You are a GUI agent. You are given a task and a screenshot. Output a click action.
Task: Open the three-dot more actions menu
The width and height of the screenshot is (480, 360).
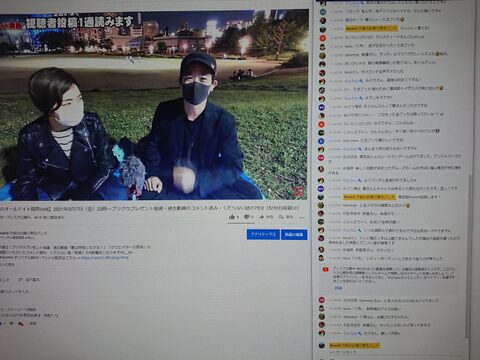(302, 217)
